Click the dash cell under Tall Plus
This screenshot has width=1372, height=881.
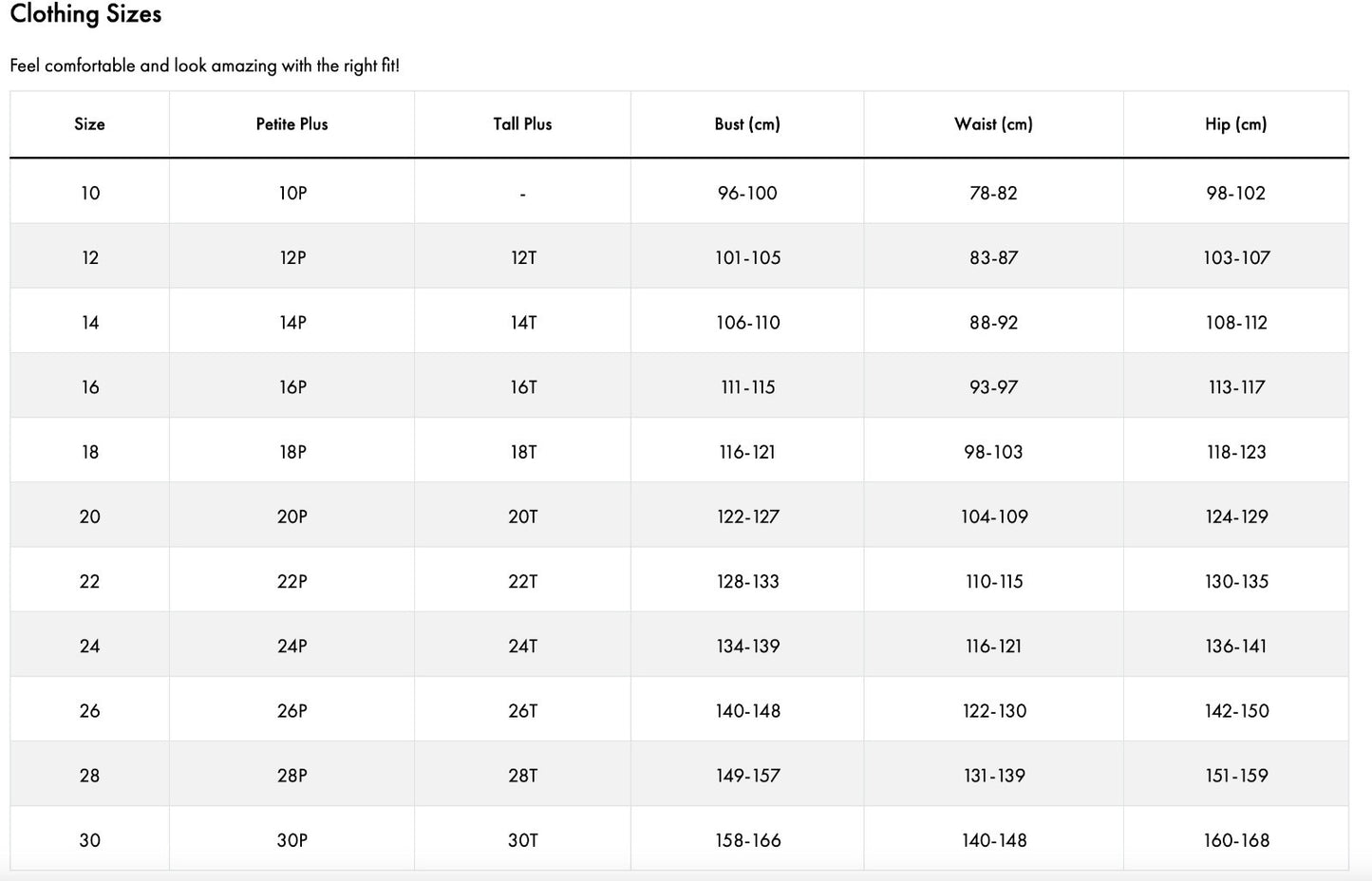(x=522, y=194)
